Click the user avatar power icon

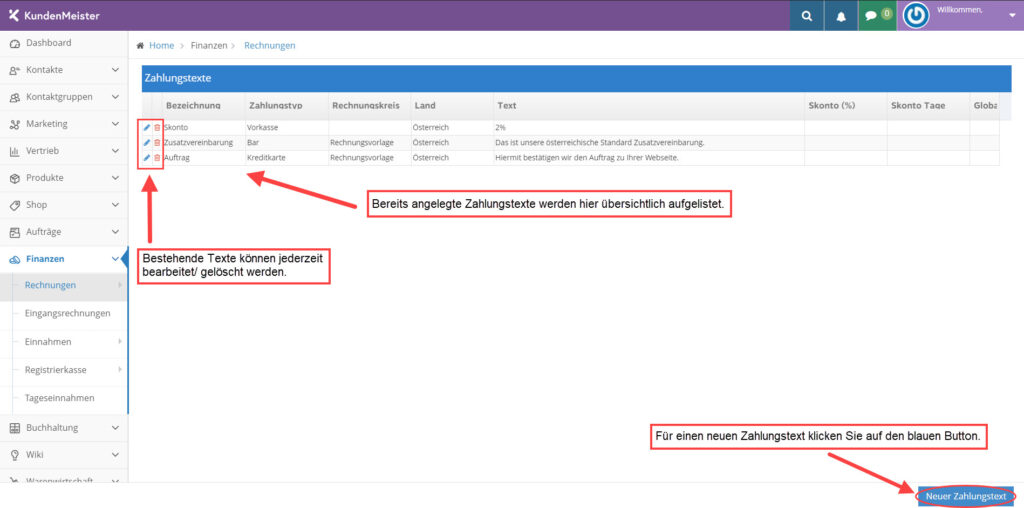click(916, 16)
